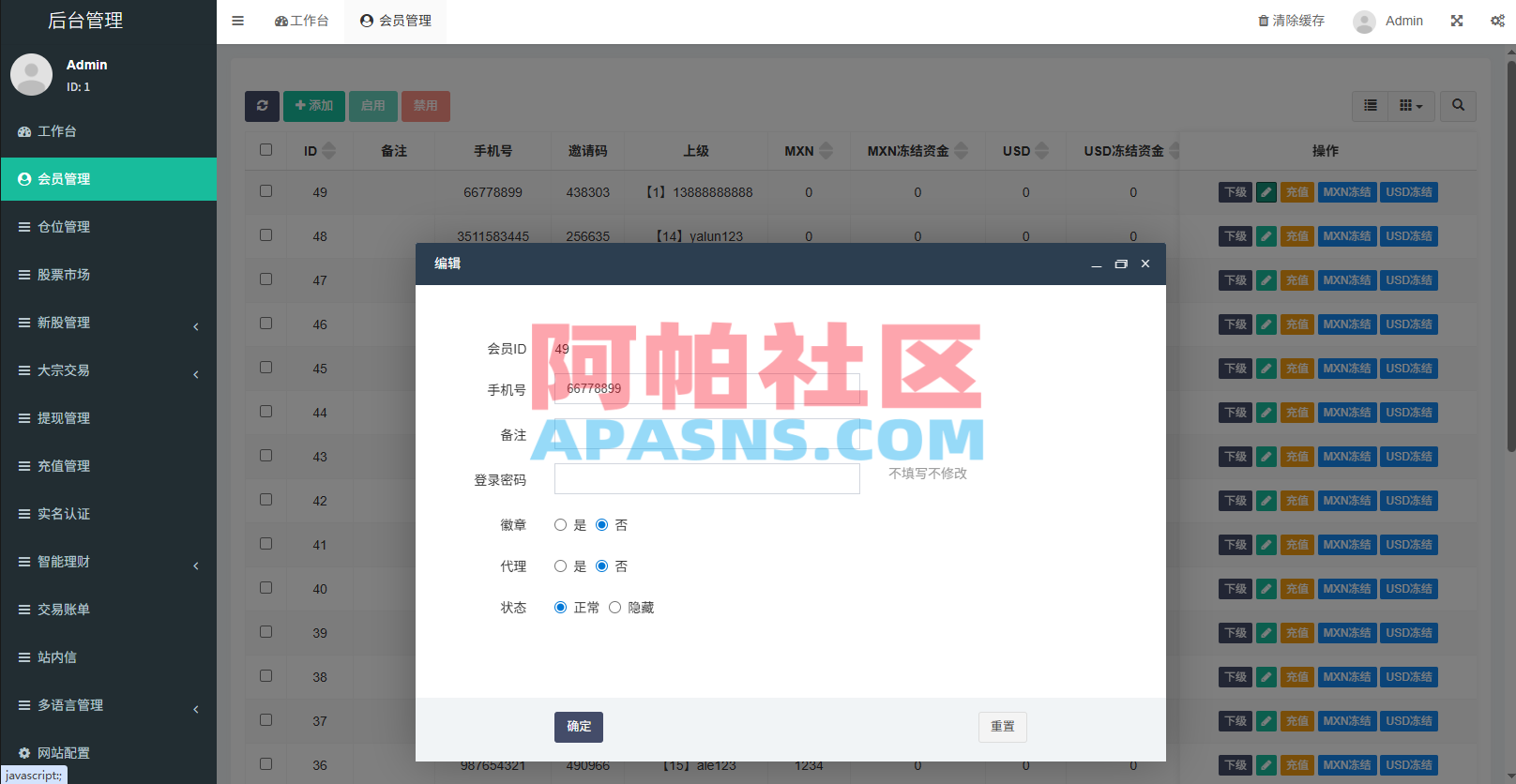Click the sidebar Admin profile avatar
The height and width of the screenshot is (784, 1516).
click(x=31, y=74)
